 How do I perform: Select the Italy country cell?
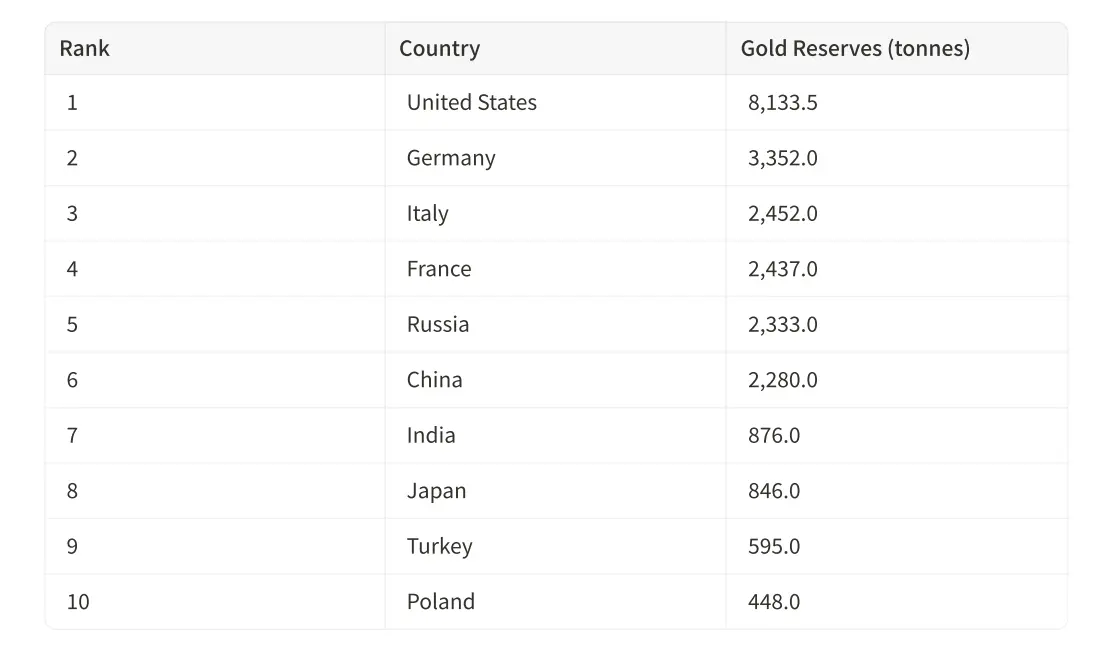(427, 213)
